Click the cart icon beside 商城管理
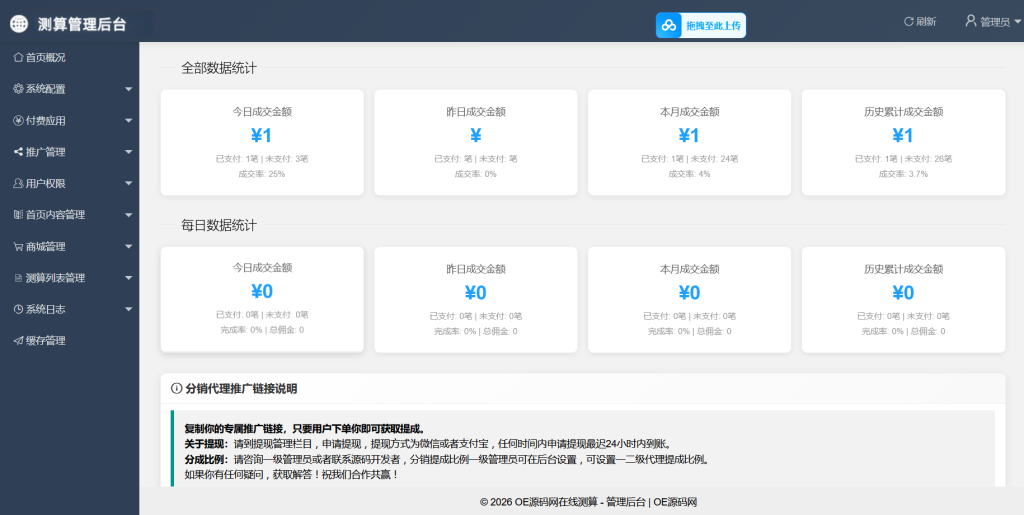This screenshot has height=515, width=1024. pyautogui.click(x=18, y=247)
